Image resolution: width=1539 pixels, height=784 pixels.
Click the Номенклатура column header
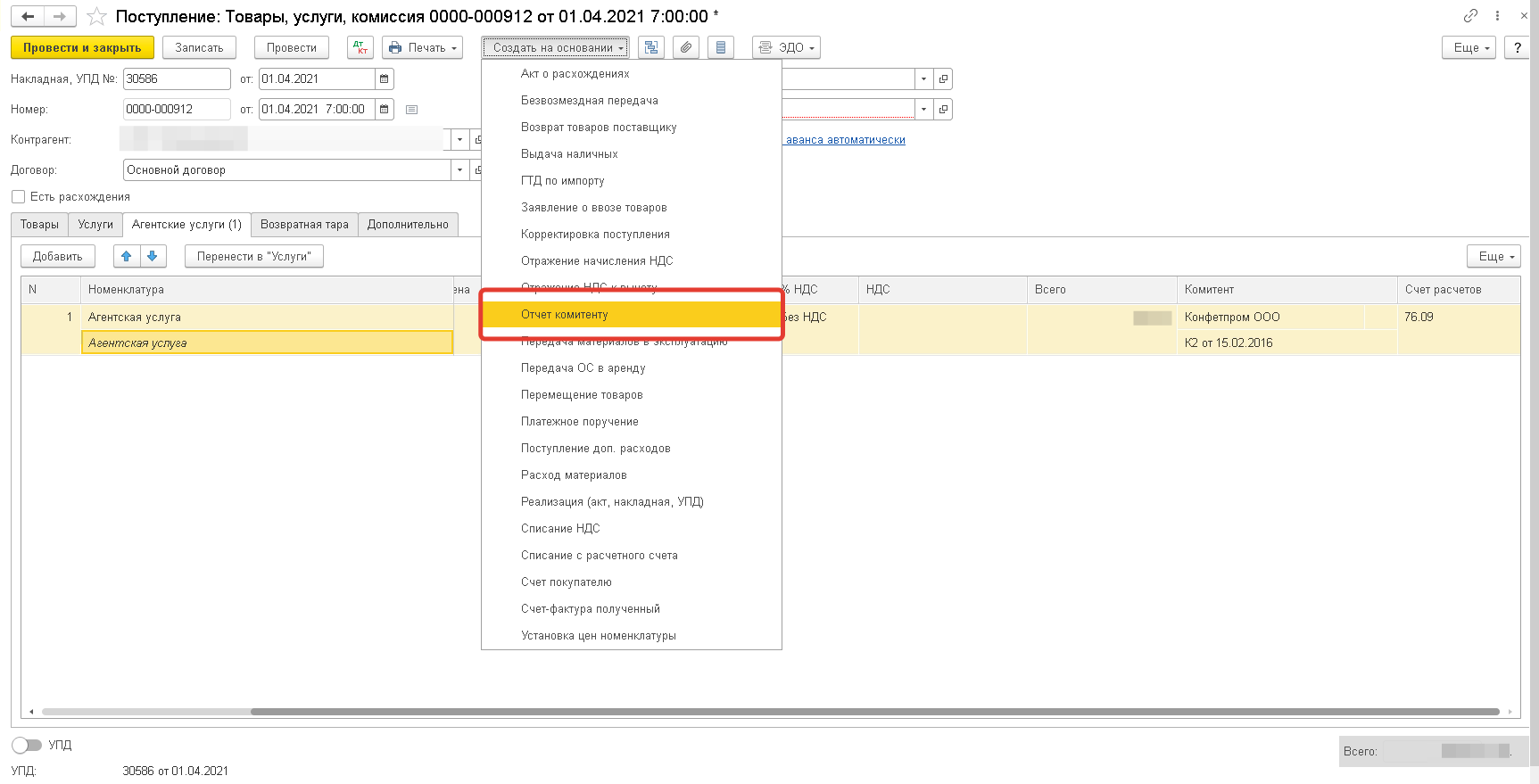click(x=267, y=289)
